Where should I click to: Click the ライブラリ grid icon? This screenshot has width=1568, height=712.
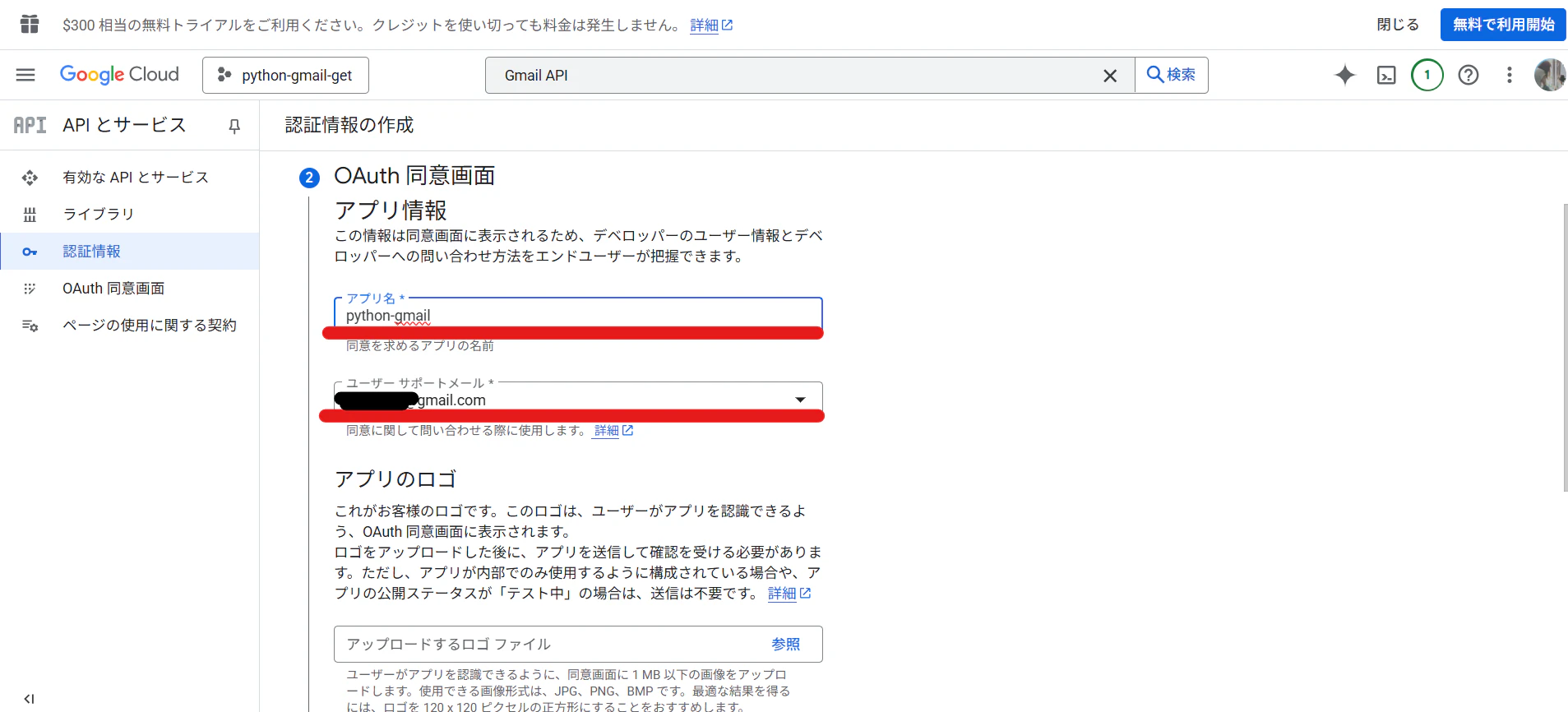point(30,215)
